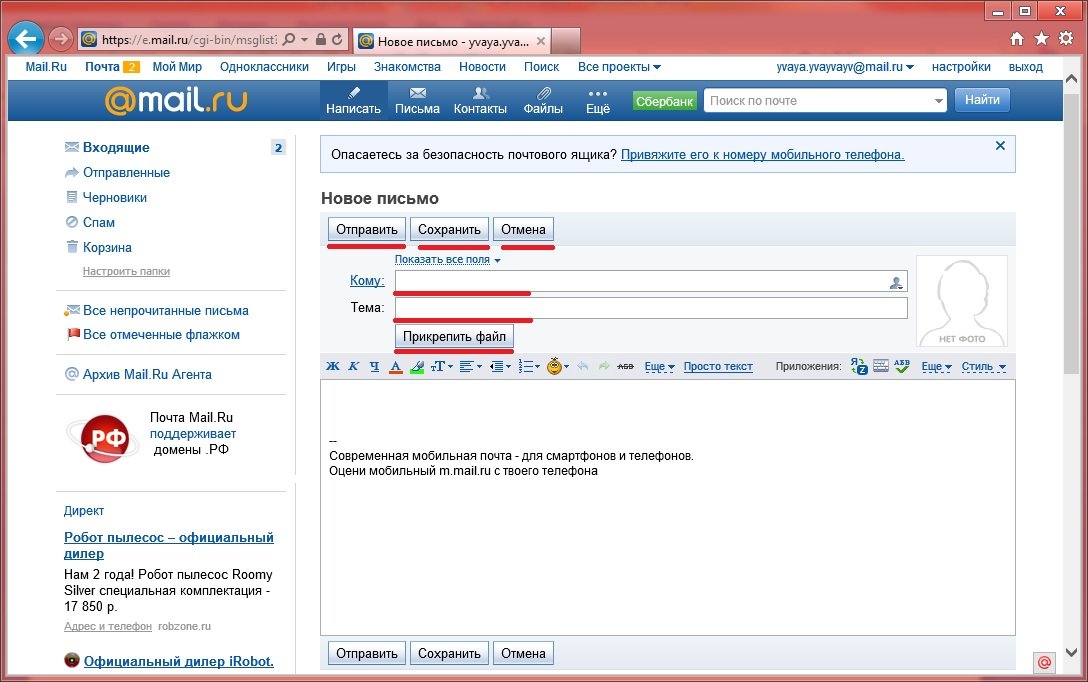Click Привяжите его к номеру телефона link
Image resolution: width=1088 pixels, height=682 pixels.
point(763,155)
